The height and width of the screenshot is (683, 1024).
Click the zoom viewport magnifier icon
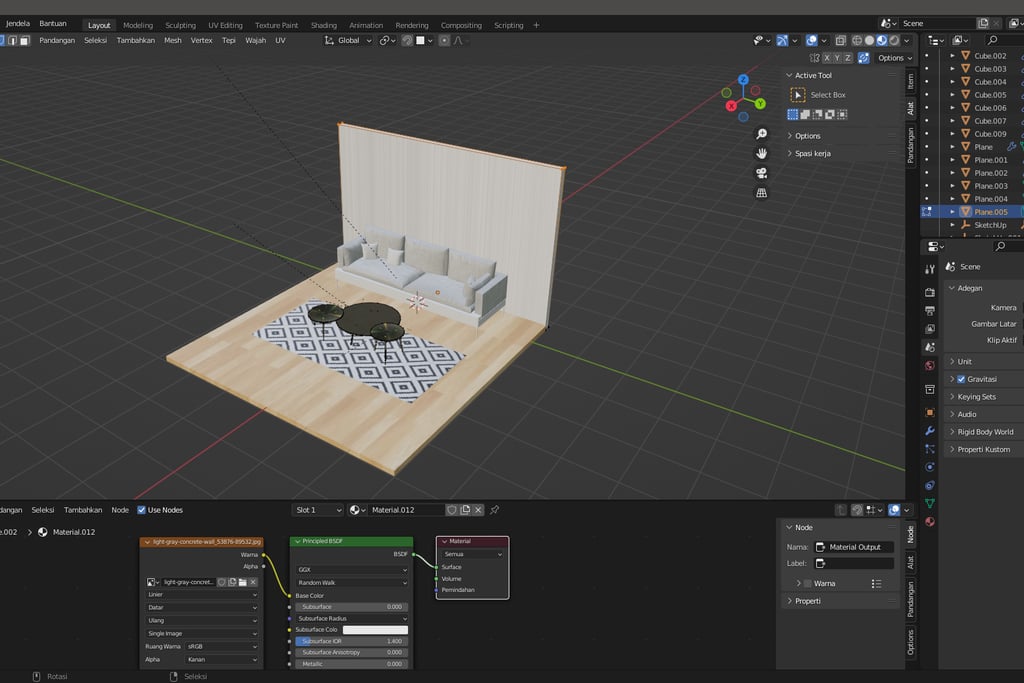[x=761, y=134]
